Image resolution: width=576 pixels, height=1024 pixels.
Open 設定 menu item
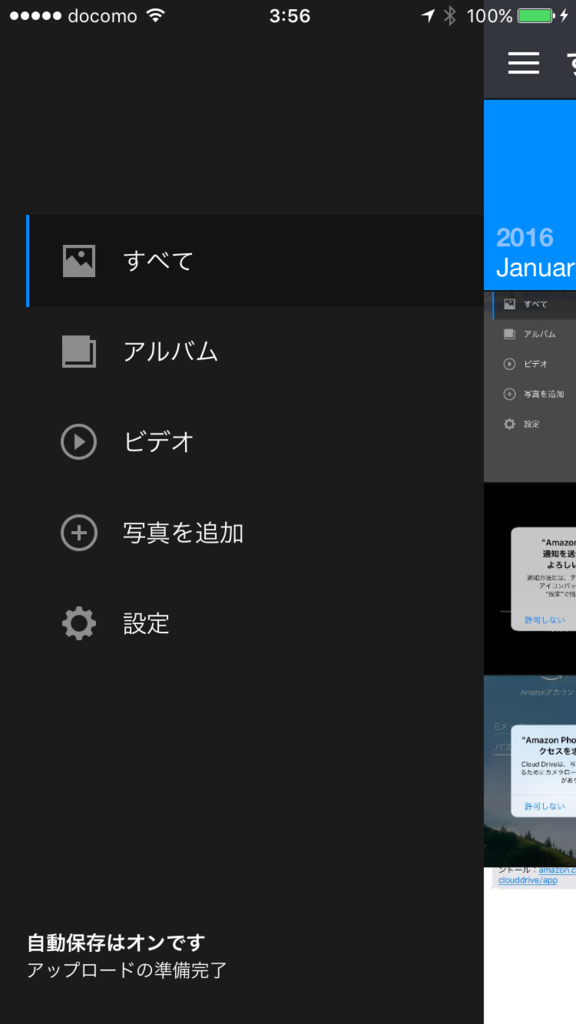(x=255, y=624)
